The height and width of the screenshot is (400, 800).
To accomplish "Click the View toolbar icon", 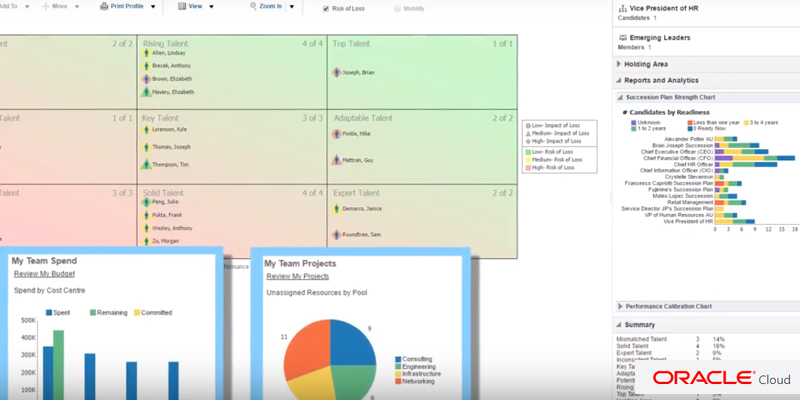I will pyautogui.click(x=181, y=6).
